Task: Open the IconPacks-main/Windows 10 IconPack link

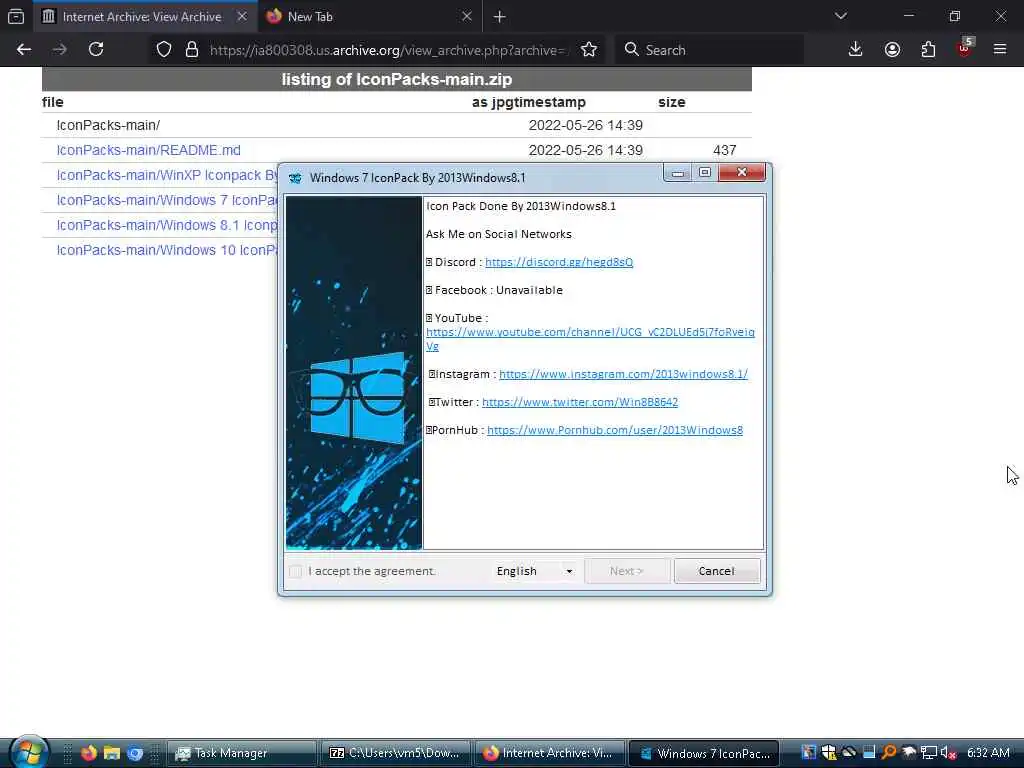Action: pyautogui.click(x=167, y=250)
